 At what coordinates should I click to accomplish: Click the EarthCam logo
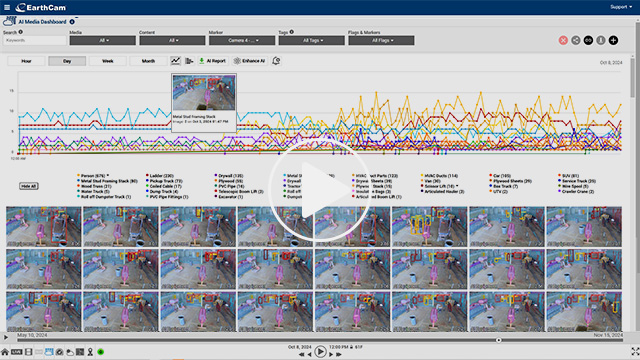coord(40,7)
